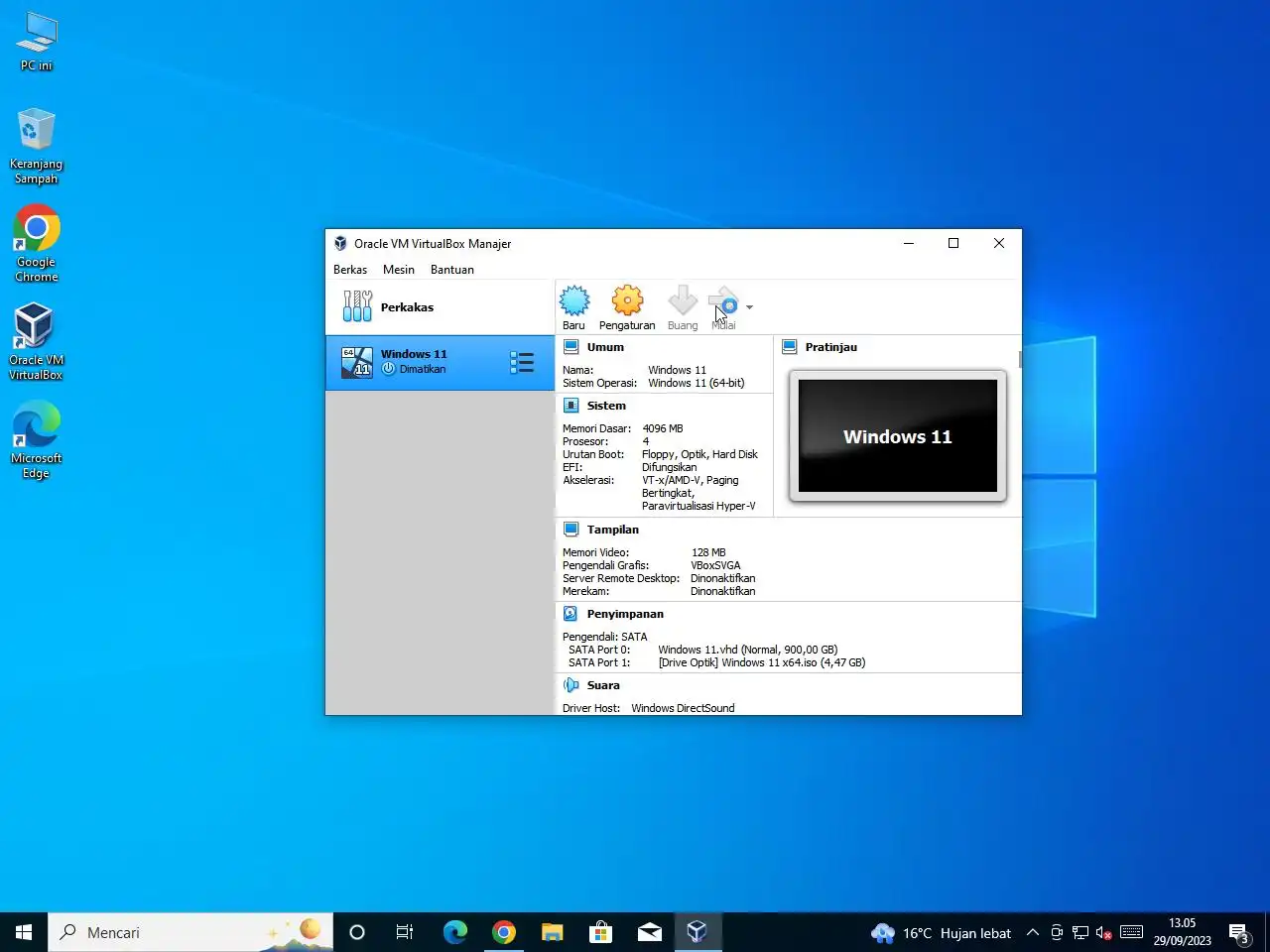The image size is (1270, 952).
Task: Click 'Windows 11 (64-bit)' operating system value
Action: [x=697, y=383]
